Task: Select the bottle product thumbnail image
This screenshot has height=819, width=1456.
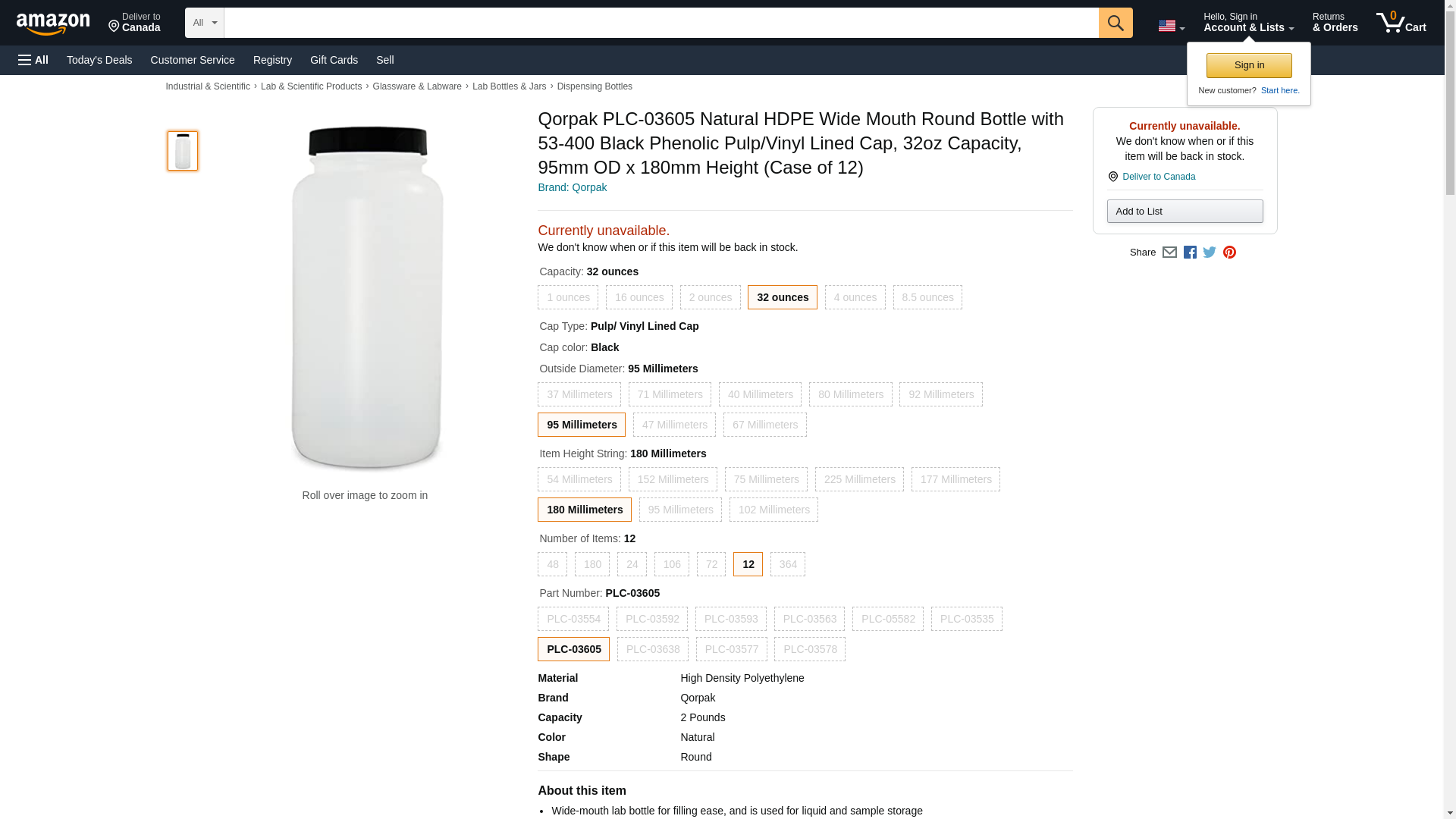Action: (183, 151)
